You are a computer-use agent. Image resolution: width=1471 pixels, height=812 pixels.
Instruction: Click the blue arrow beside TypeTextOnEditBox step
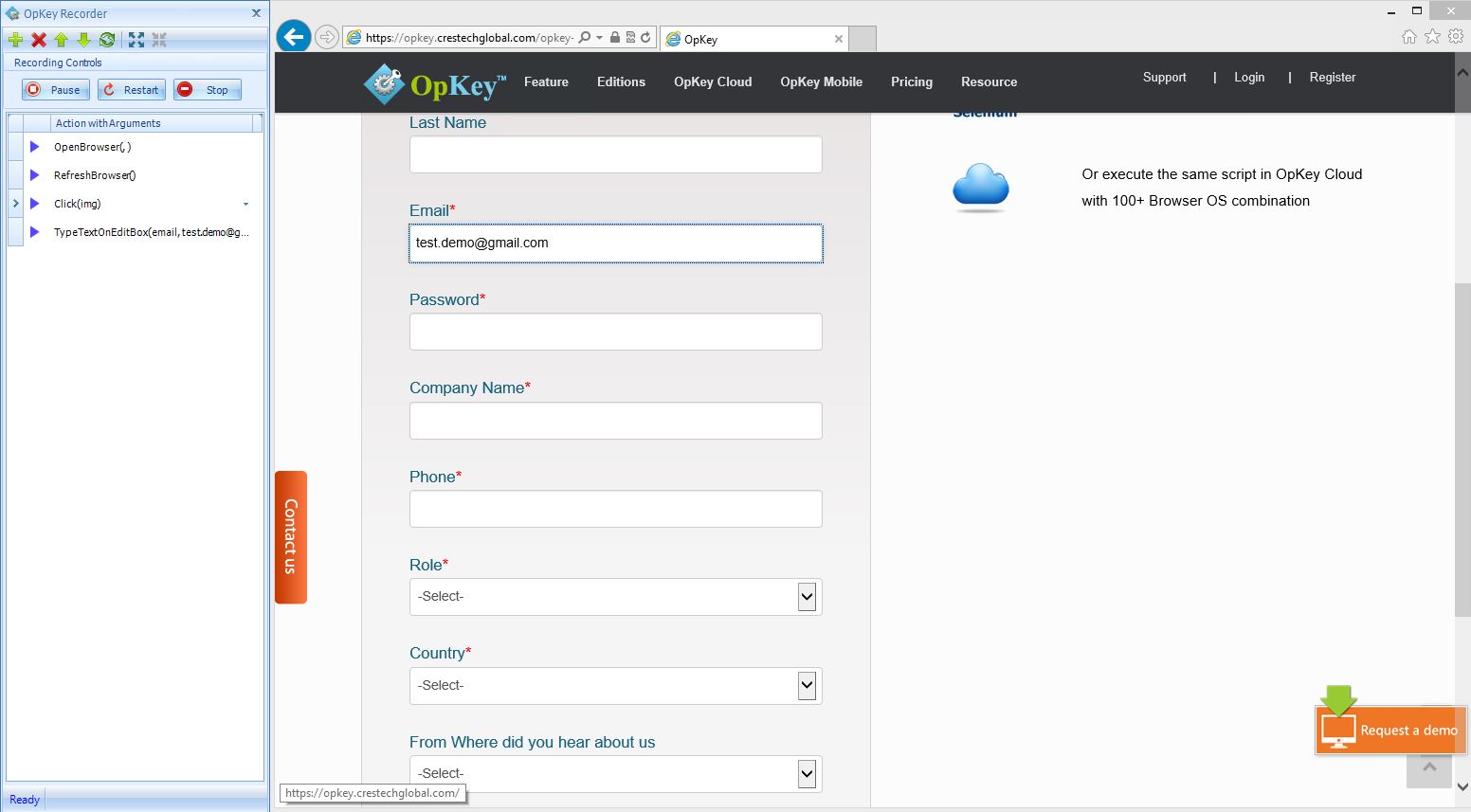point(35,232)
